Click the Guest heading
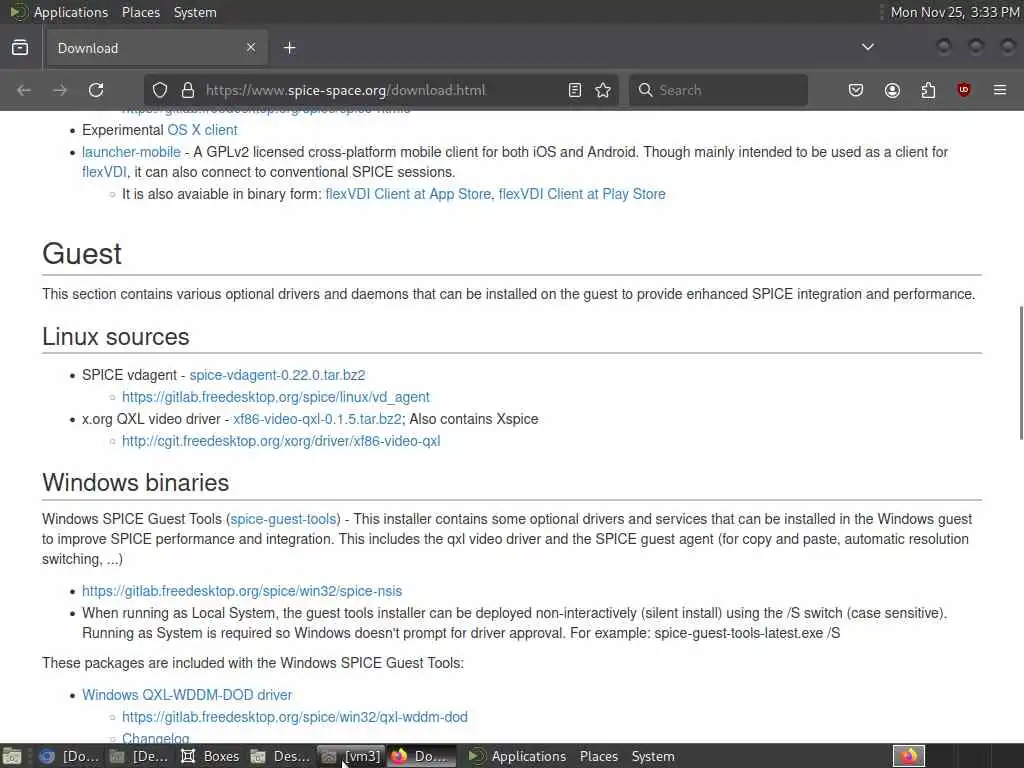1024x768 pixels. 82,253
